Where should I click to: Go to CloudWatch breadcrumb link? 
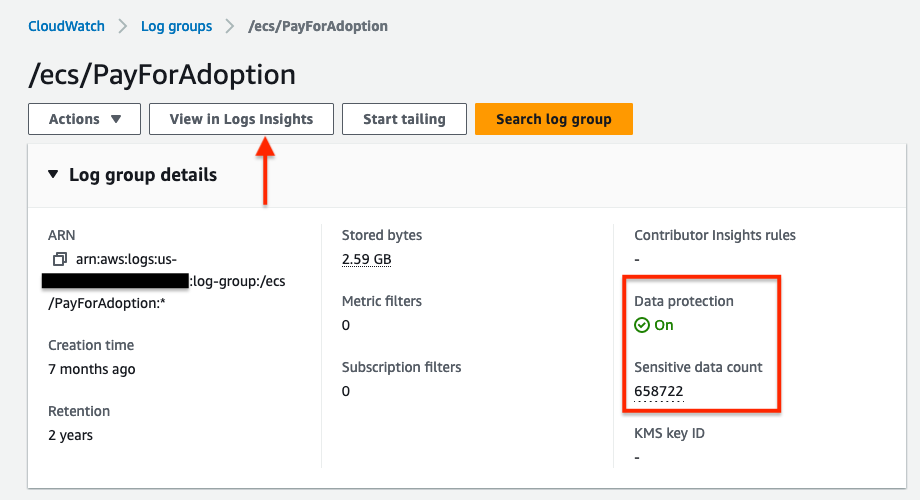(66, 26)
